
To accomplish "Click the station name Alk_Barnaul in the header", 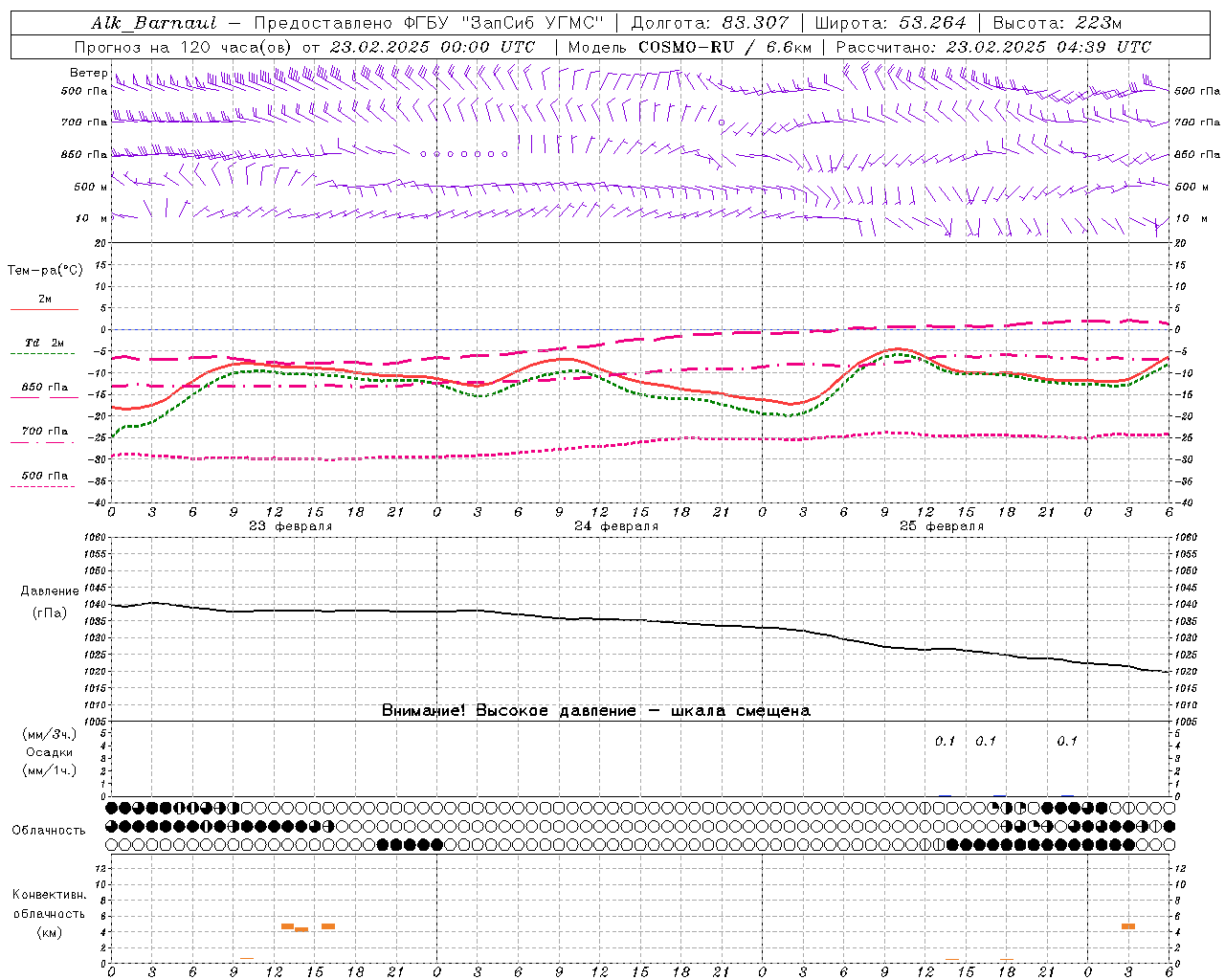I will click(x=154, y=23).
